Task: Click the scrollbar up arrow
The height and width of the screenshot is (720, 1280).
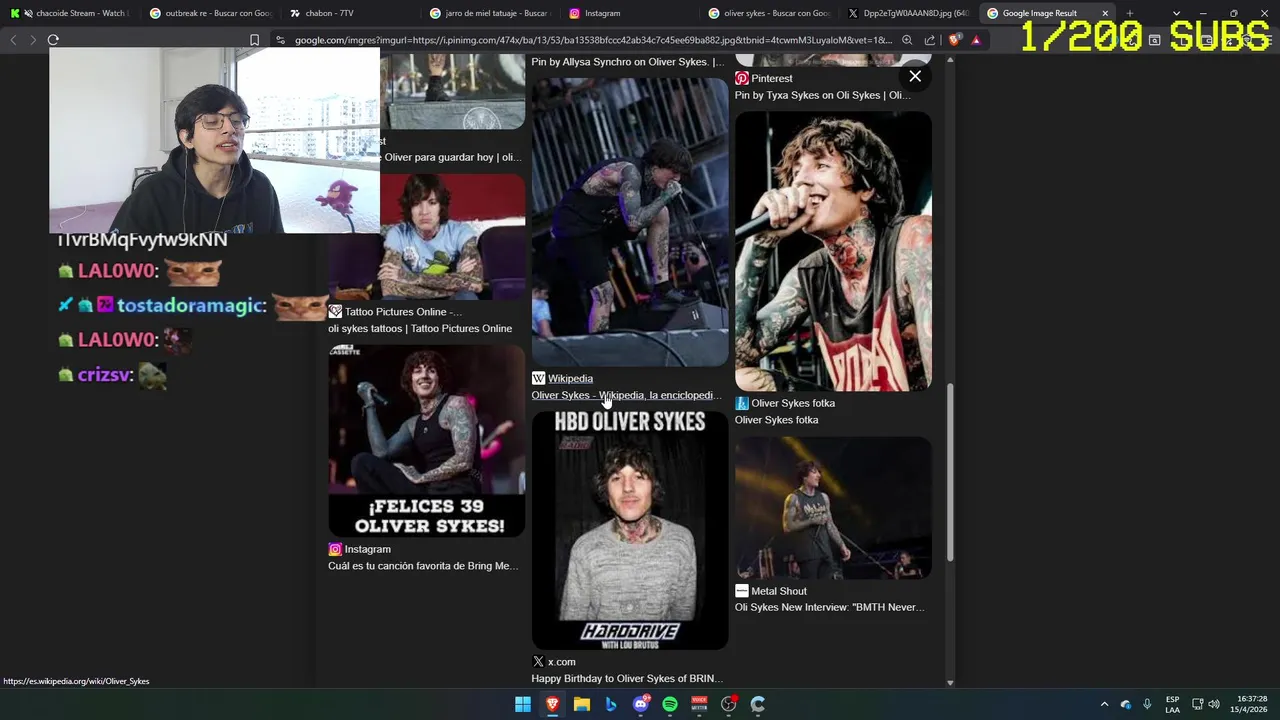Action: (x=950, y=60)
